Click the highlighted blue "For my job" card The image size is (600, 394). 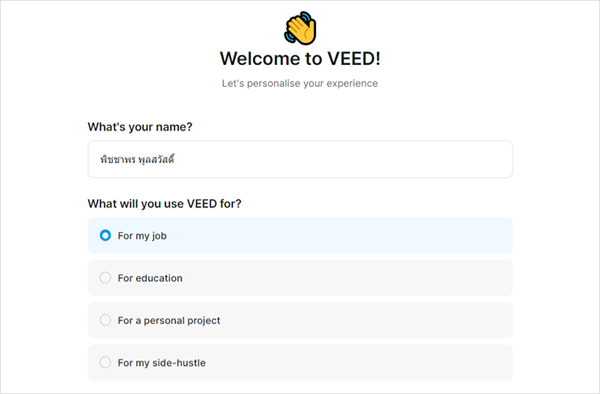click(x=300, y=235)
